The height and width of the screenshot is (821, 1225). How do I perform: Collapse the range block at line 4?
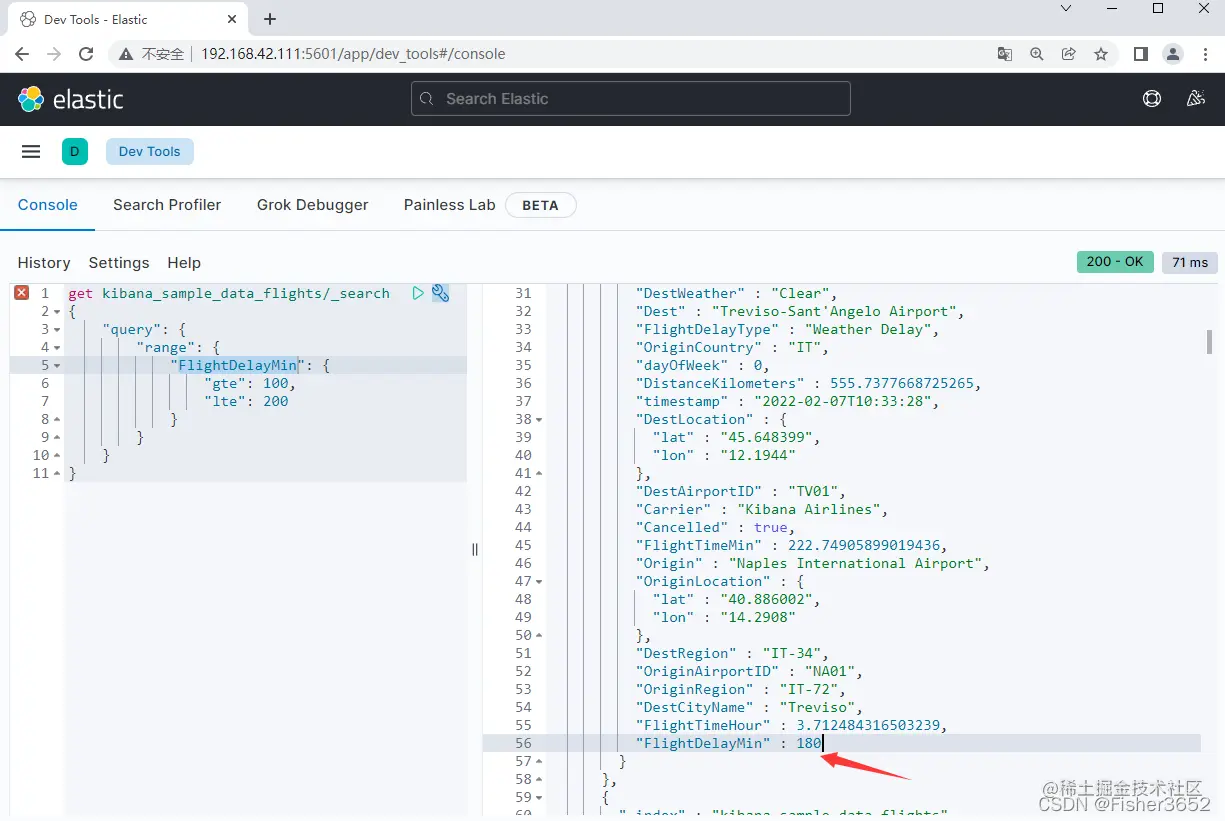point(57,348)
